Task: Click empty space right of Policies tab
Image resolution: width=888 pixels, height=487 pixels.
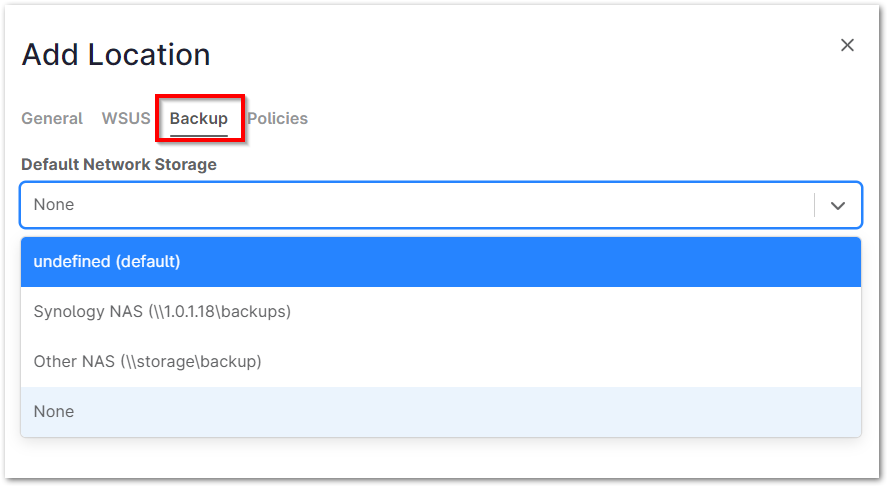Action: click(x=560, y=119)
